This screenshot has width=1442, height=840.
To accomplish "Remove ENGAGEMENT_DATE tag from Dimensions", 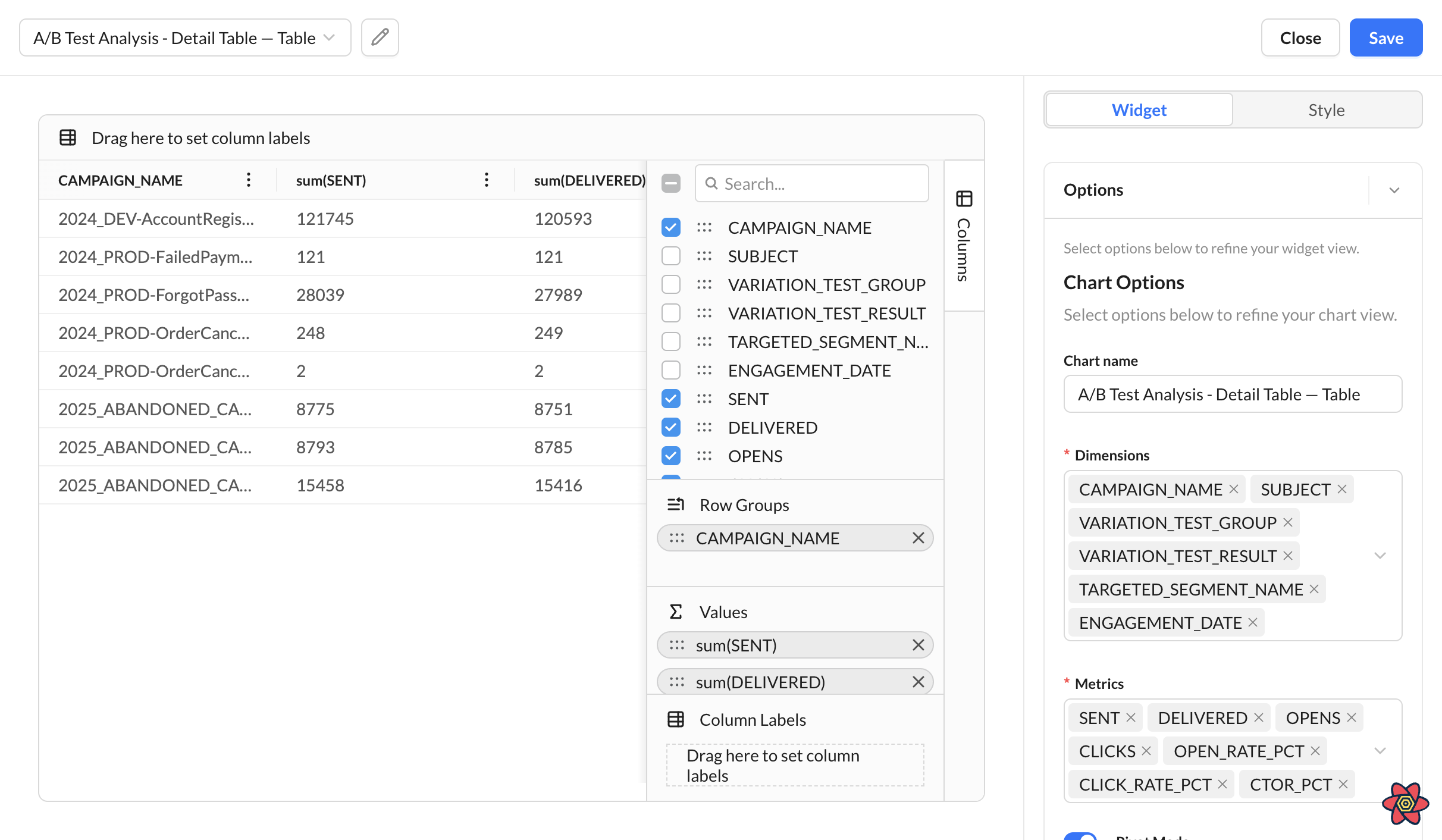I will point(1253,622).
